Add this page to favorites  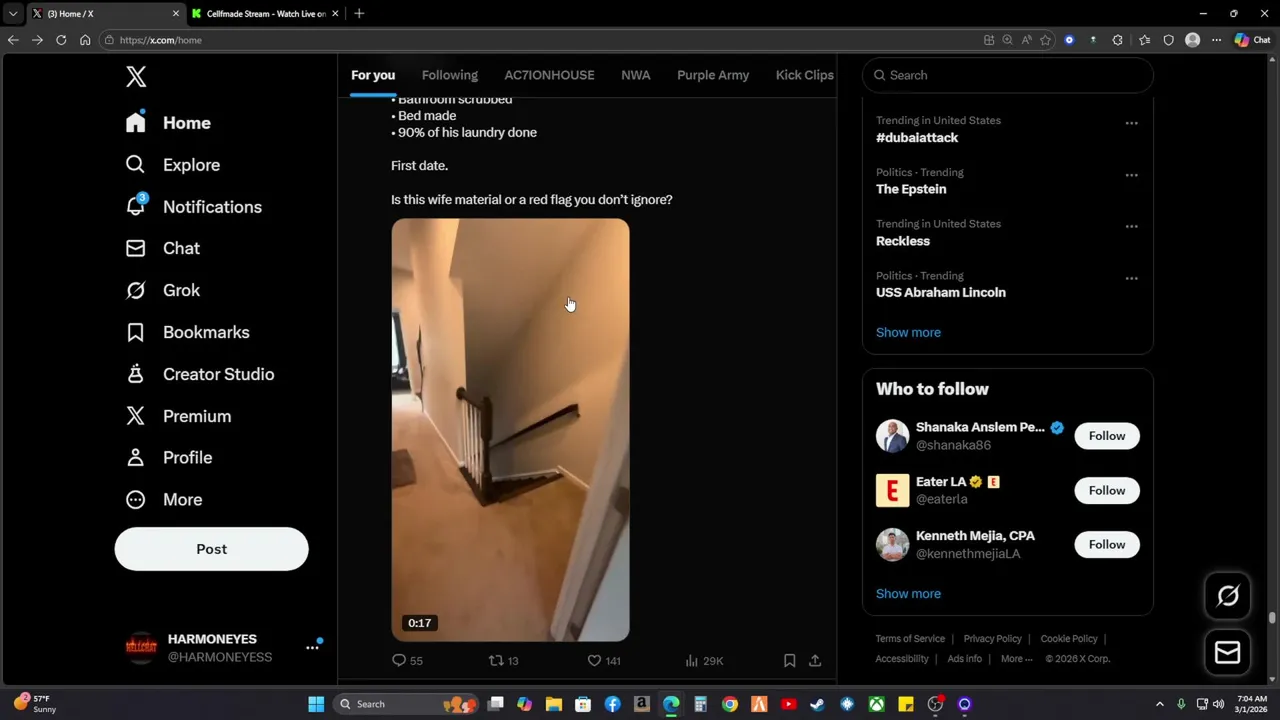[x=1045, y=40]
